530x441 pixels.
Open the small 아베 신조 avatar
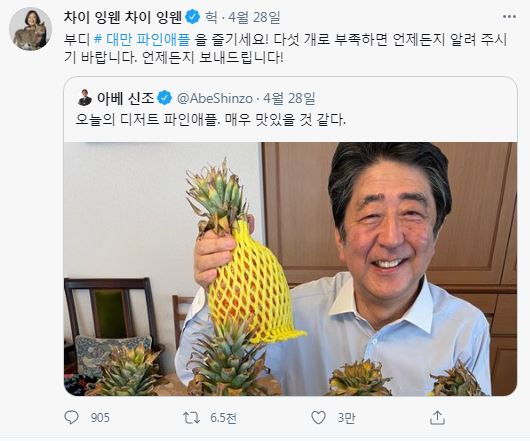tap(84, 98)
